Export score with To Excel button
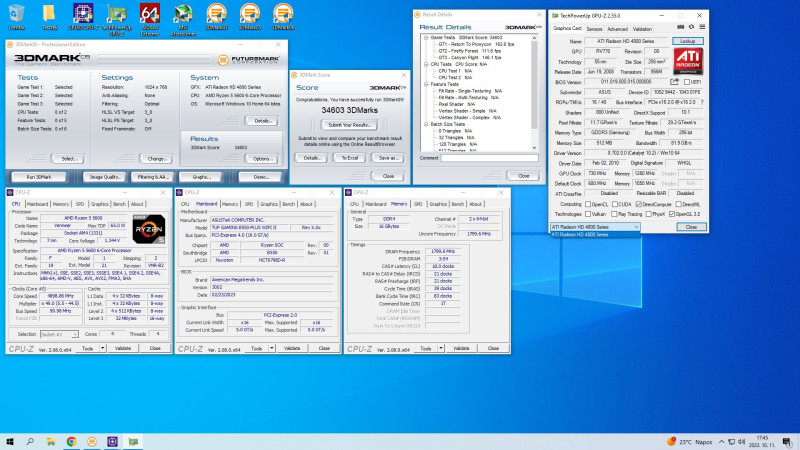 349,158
